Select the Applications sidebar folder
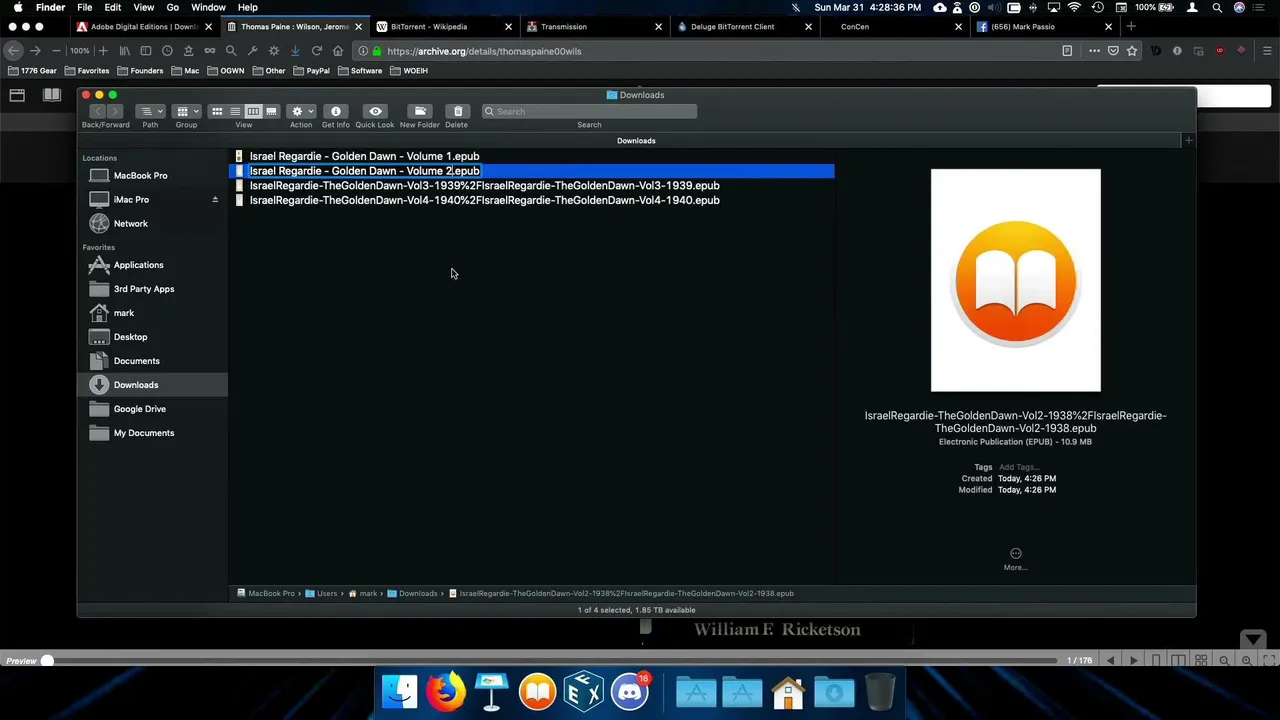Screen dimensions: 1280x720 pos(138,265)
